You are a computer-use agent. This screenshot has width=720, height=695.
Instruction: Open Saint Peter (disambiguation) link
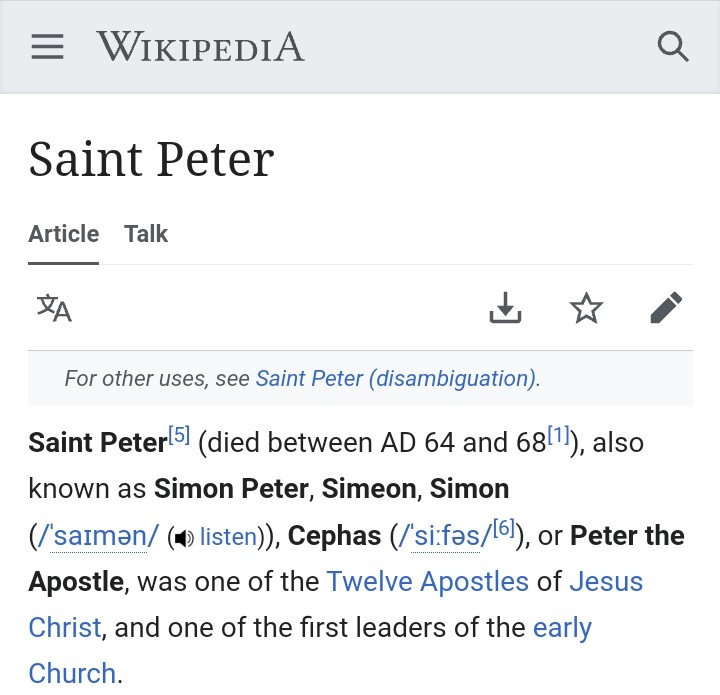pos(396,378)
